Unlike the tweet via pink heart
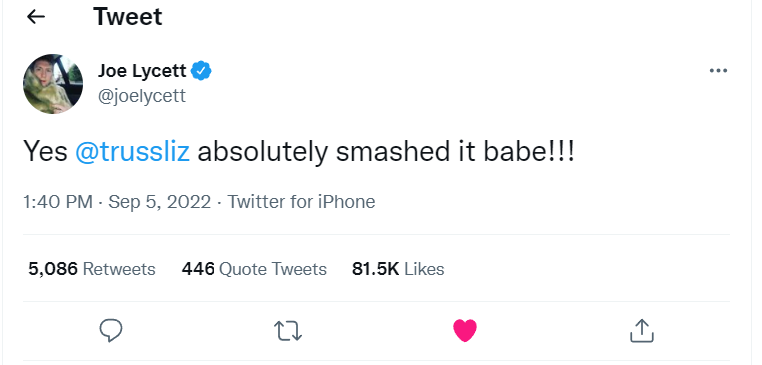Viewport: 762px width, 365px height. [465, 330]
